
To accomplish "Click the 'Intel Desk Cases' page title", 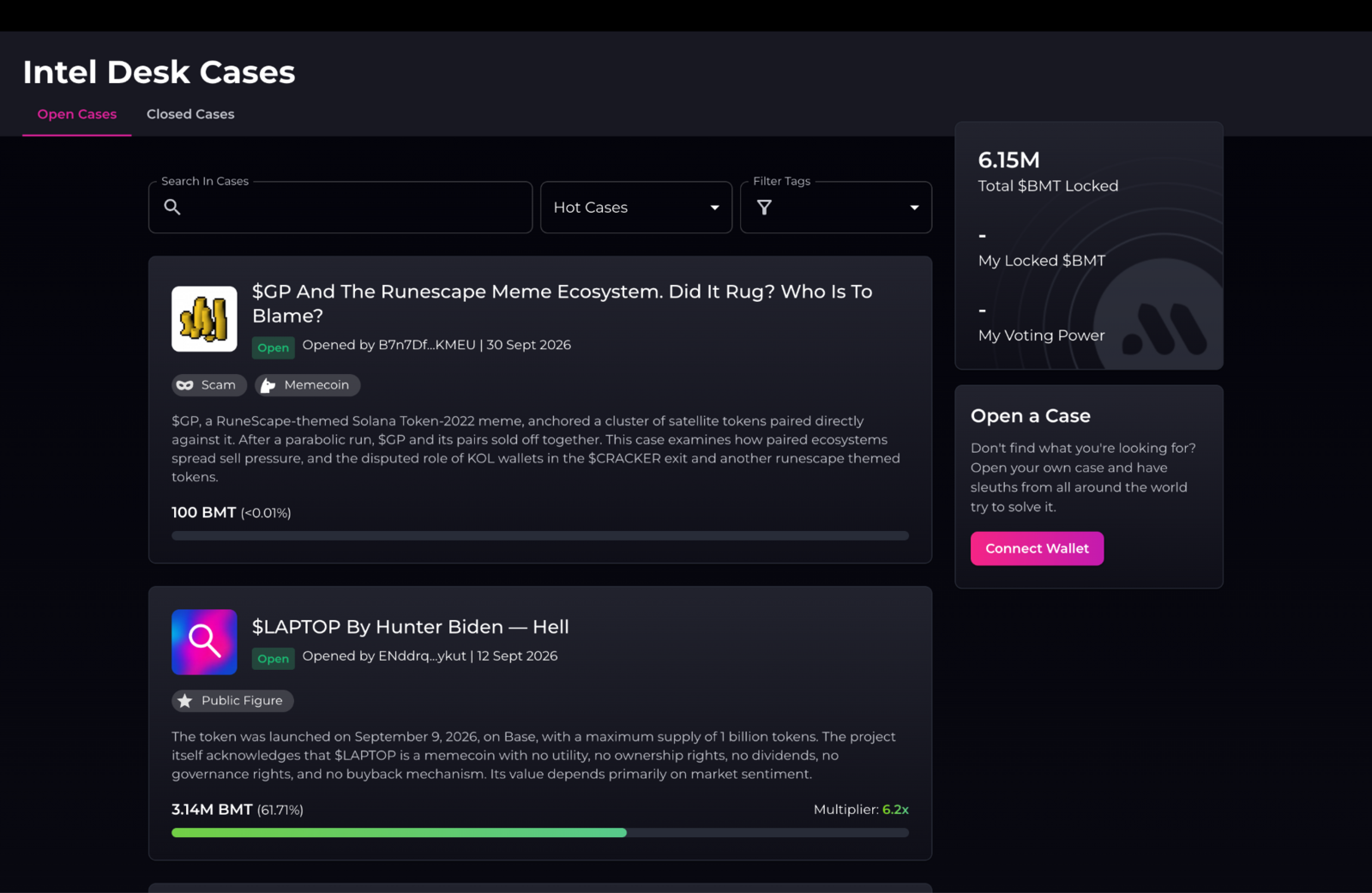I will [x=159, y=72].
